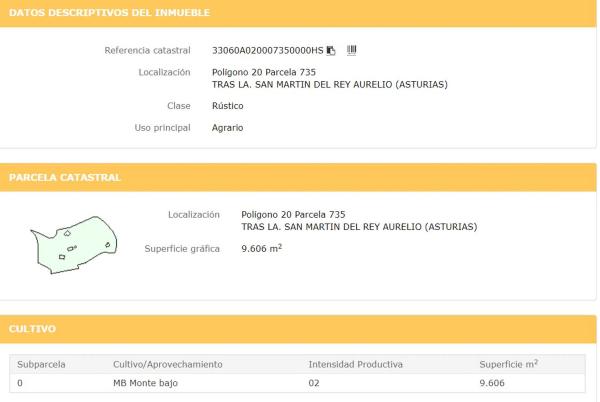This screenshot has height=402, width=600.
Task: Click the 9.606 surface cell in Cultivo table
Action: click(x=494, y=383)
